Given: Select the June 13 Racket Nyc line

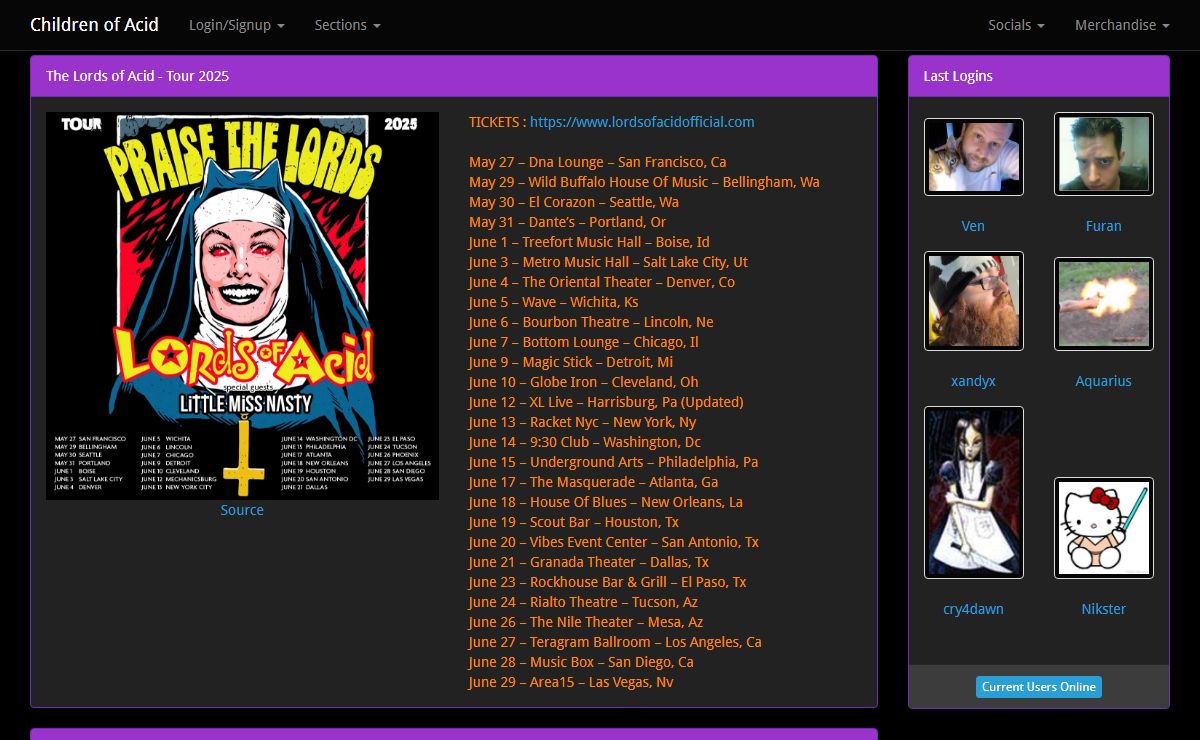Looking at the screenshot, I should coord(583,422).
